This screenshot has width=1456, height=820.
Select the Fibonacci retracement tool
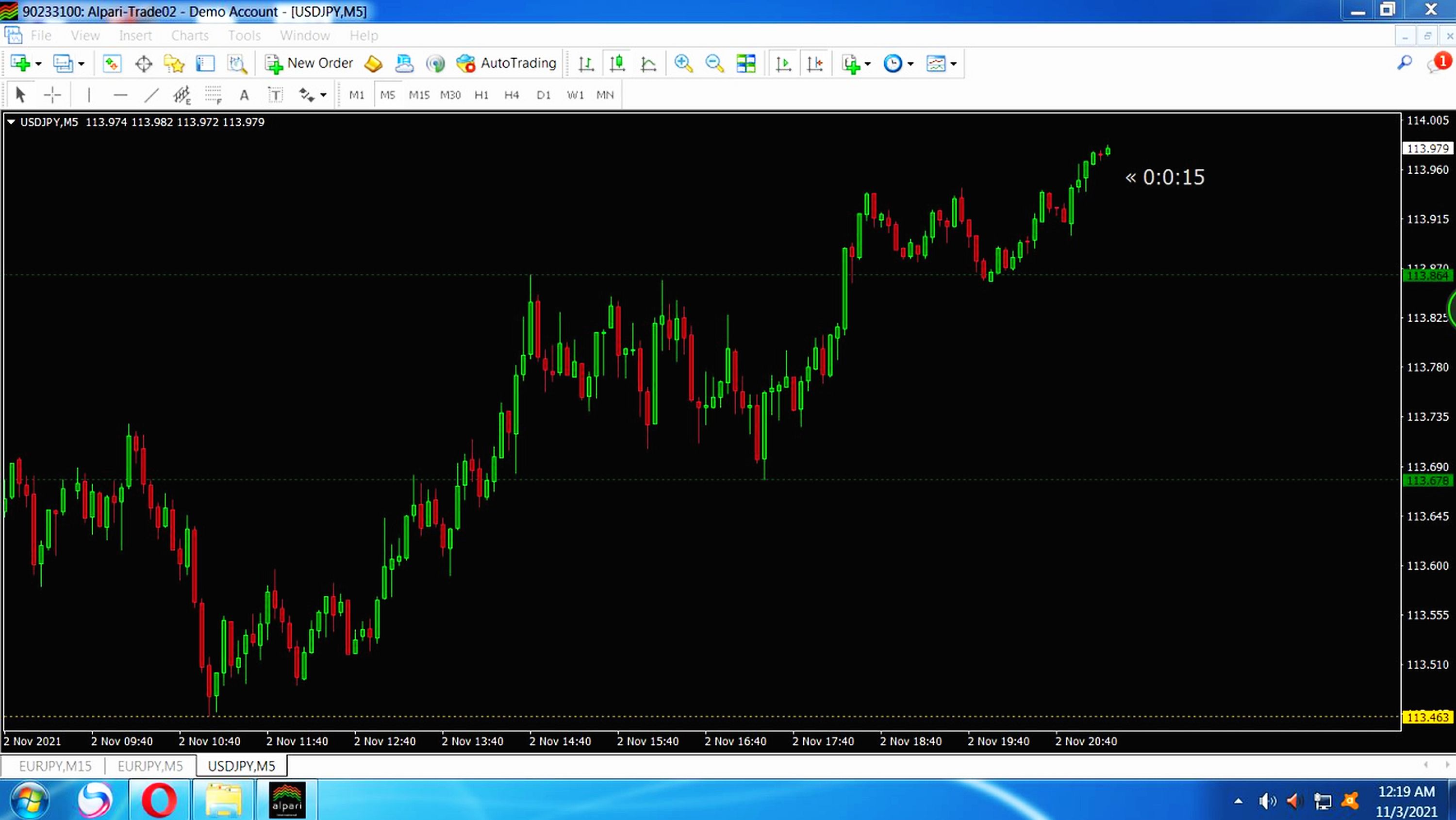213,95
